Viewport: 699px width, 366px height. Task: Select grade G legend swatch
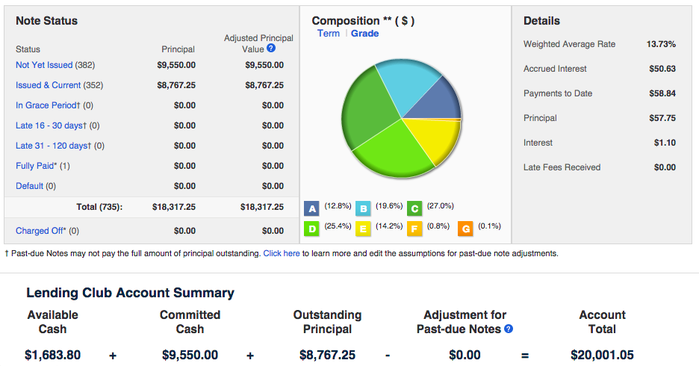pyautogui.click(x=465, y=229)
